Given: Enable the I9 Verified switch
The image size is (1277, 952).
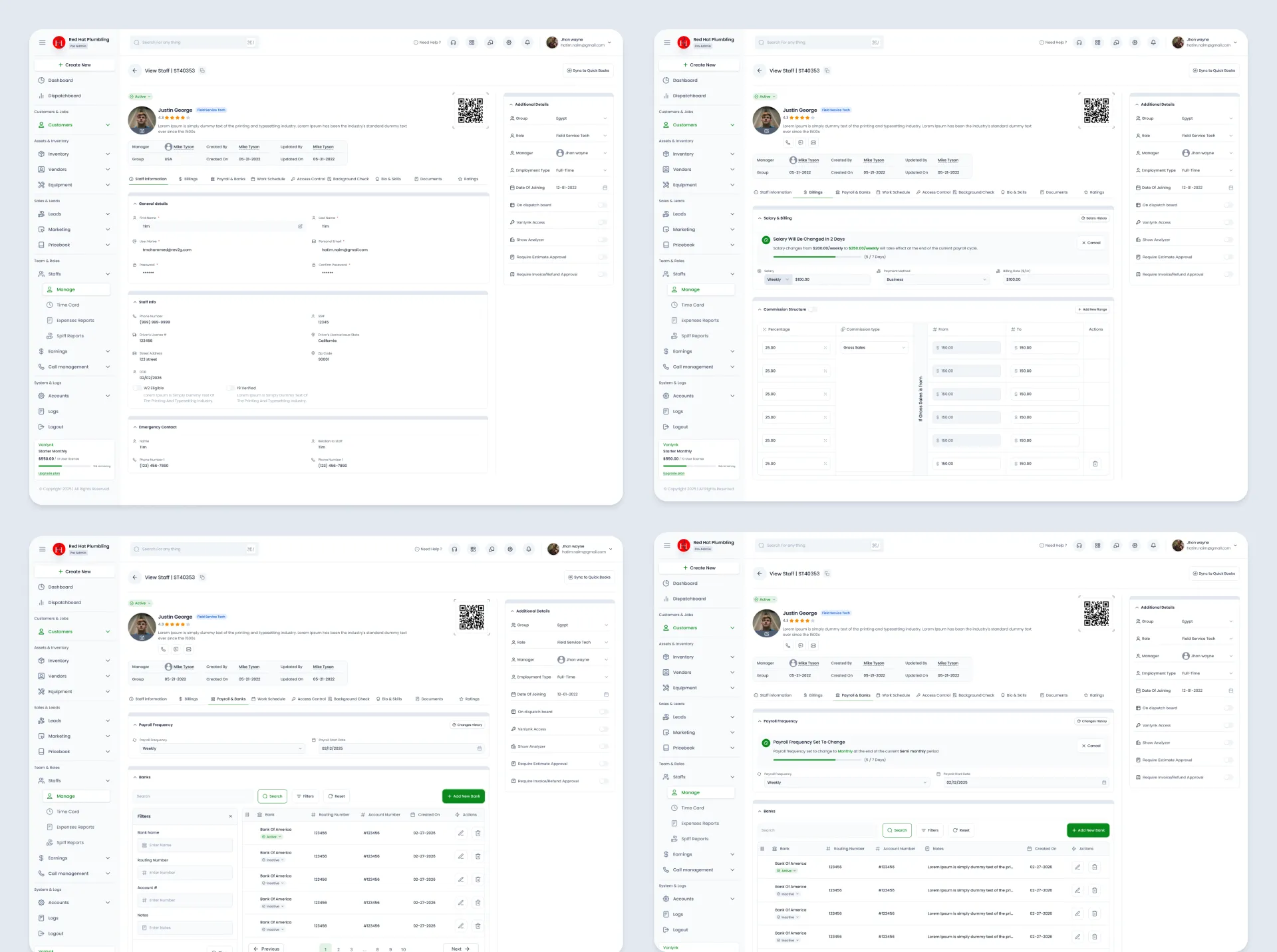Looking at the screenshot, I should (x=230, y=388).
